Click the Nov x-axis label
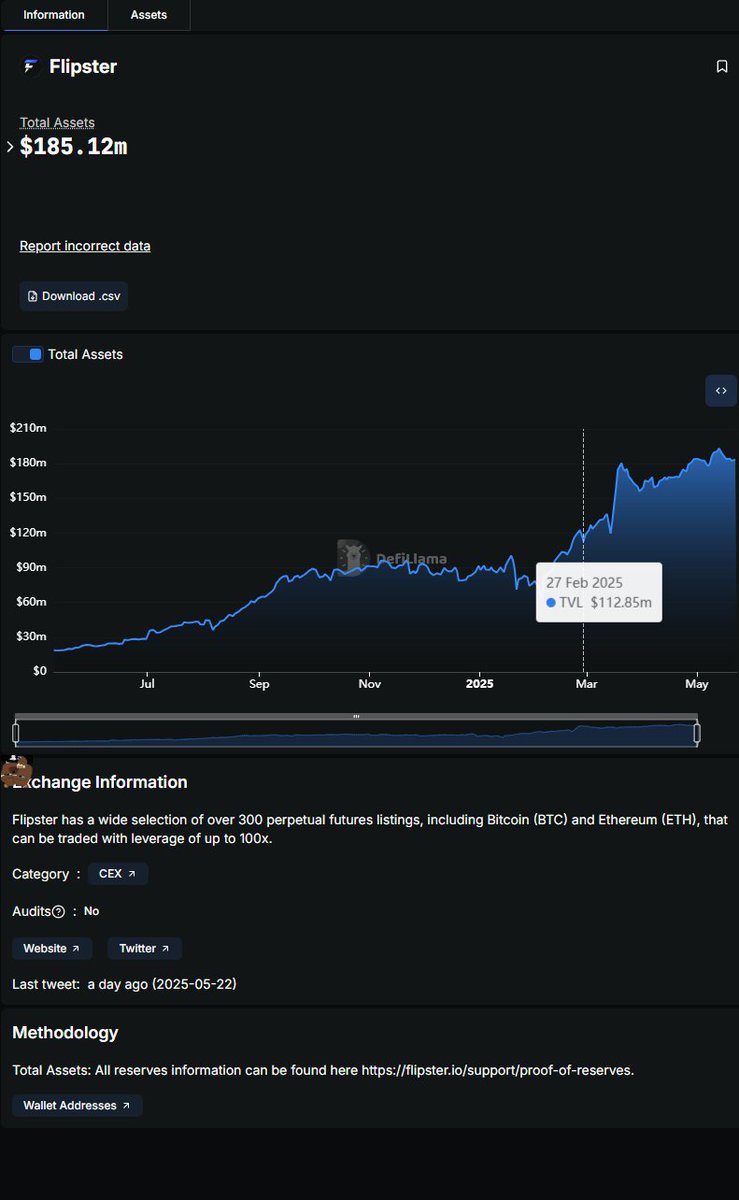This screenshot has height=1200, width=739. pyautogui.click(x=370, y=685)
